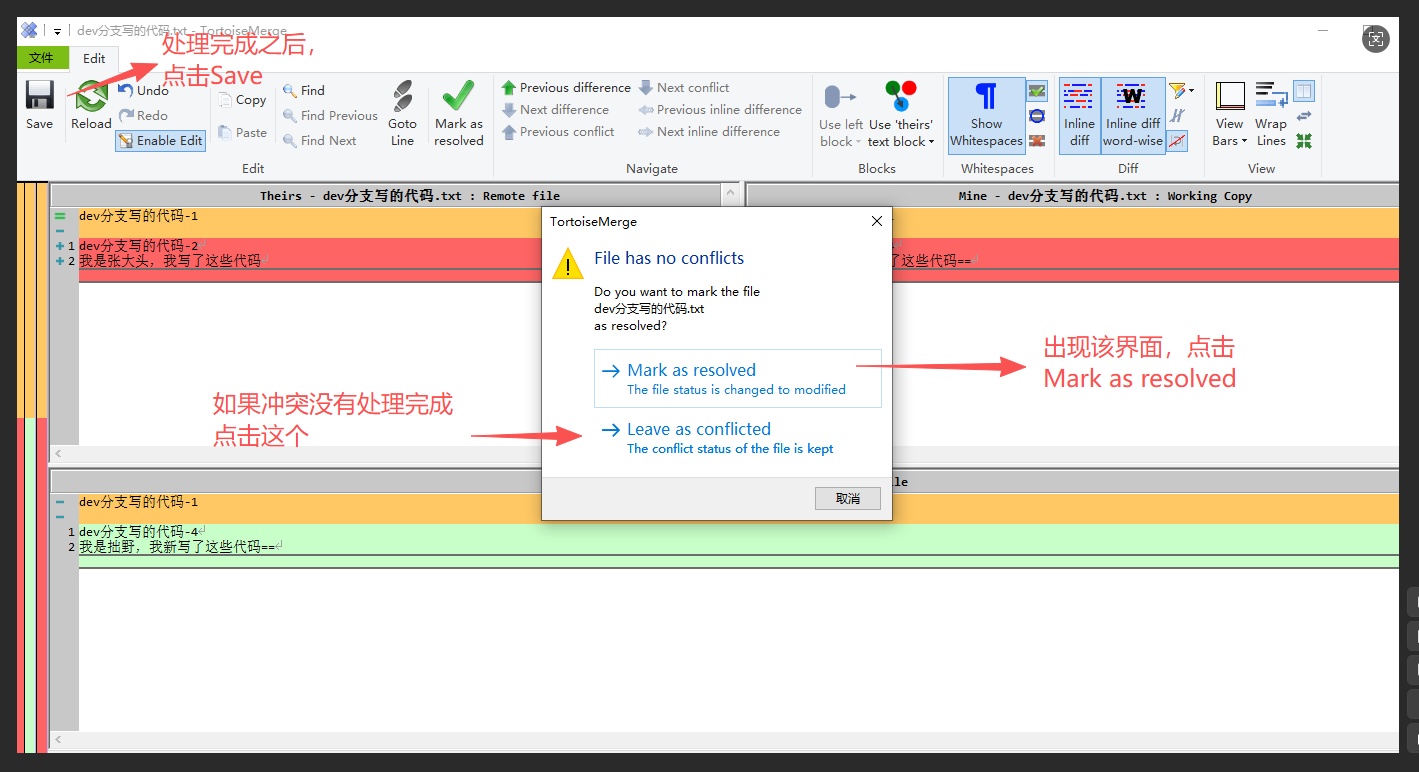Viewport: 1419px width, 772px height.
Task: Select the blue-circle whitespace option
Action: tap(1037, 115)
